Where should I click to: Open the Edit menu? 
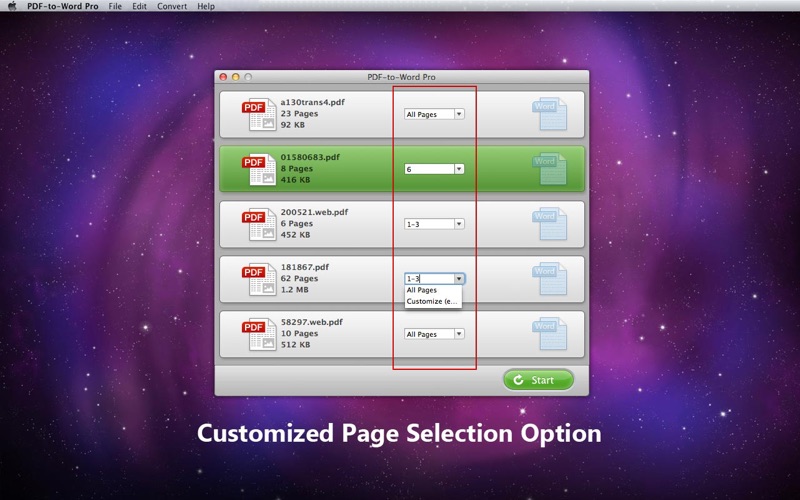point(139,6)
